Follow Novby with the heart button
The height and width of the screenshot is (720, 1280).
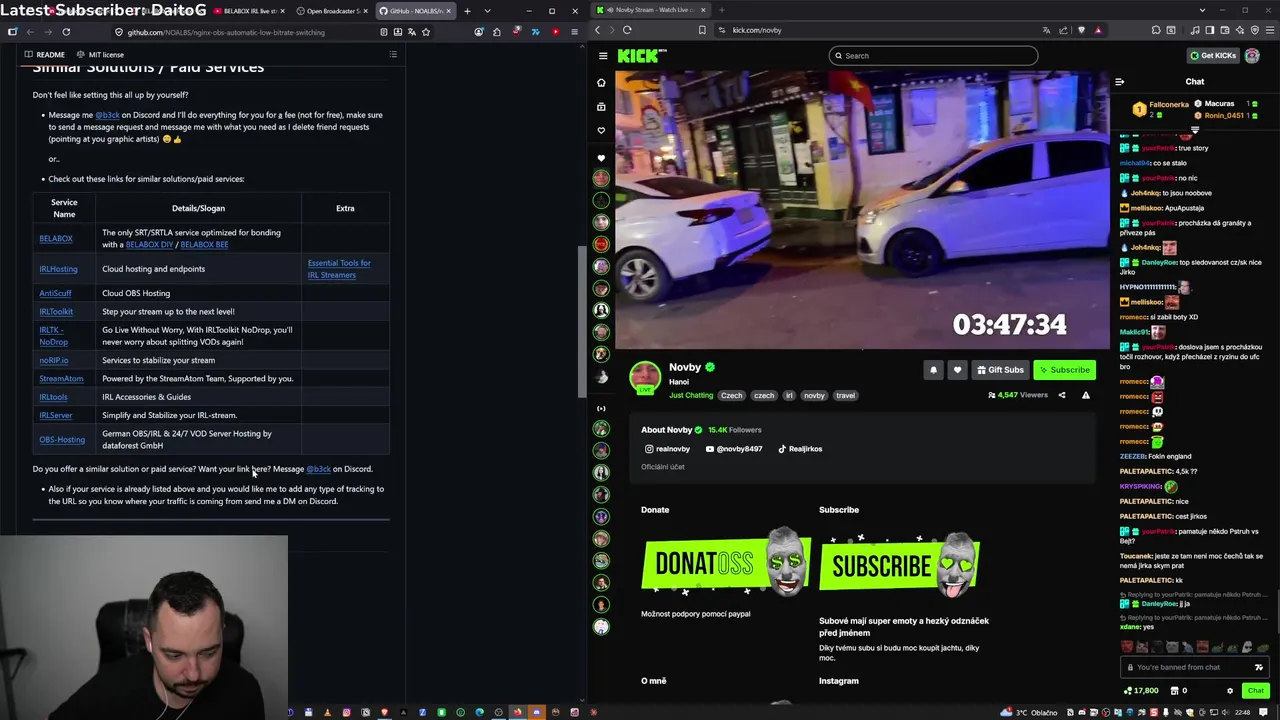click(957, 370)
